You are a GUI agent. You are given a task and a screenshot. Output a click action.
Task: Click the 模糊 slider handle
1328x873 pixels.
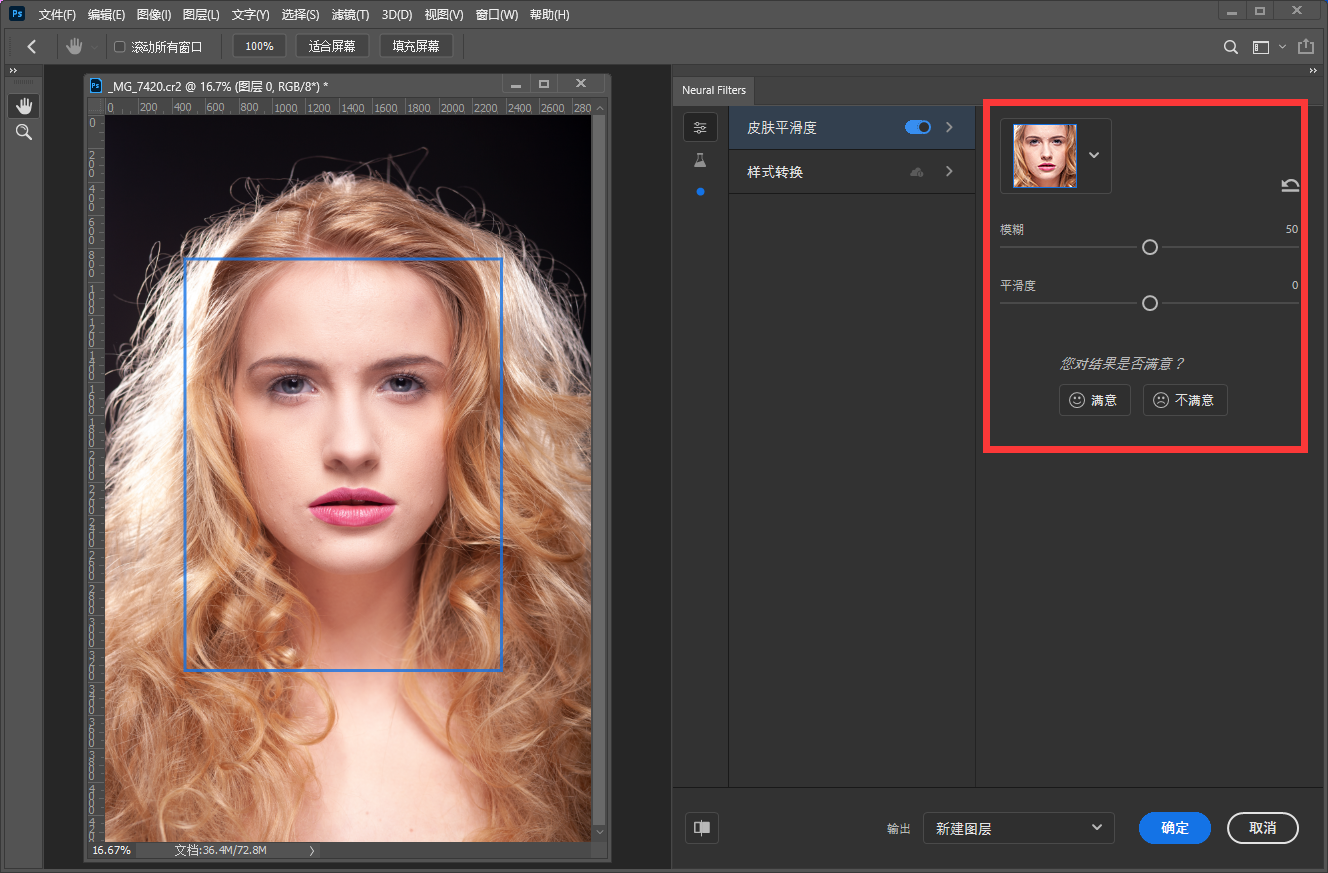tap(1150, 247)
